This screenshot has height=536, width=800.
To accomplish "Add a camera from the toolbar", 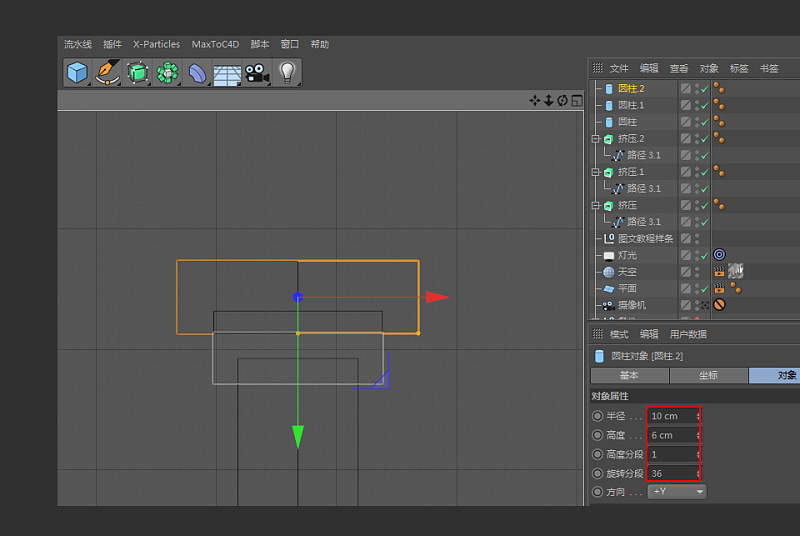I will click(257, 72).
